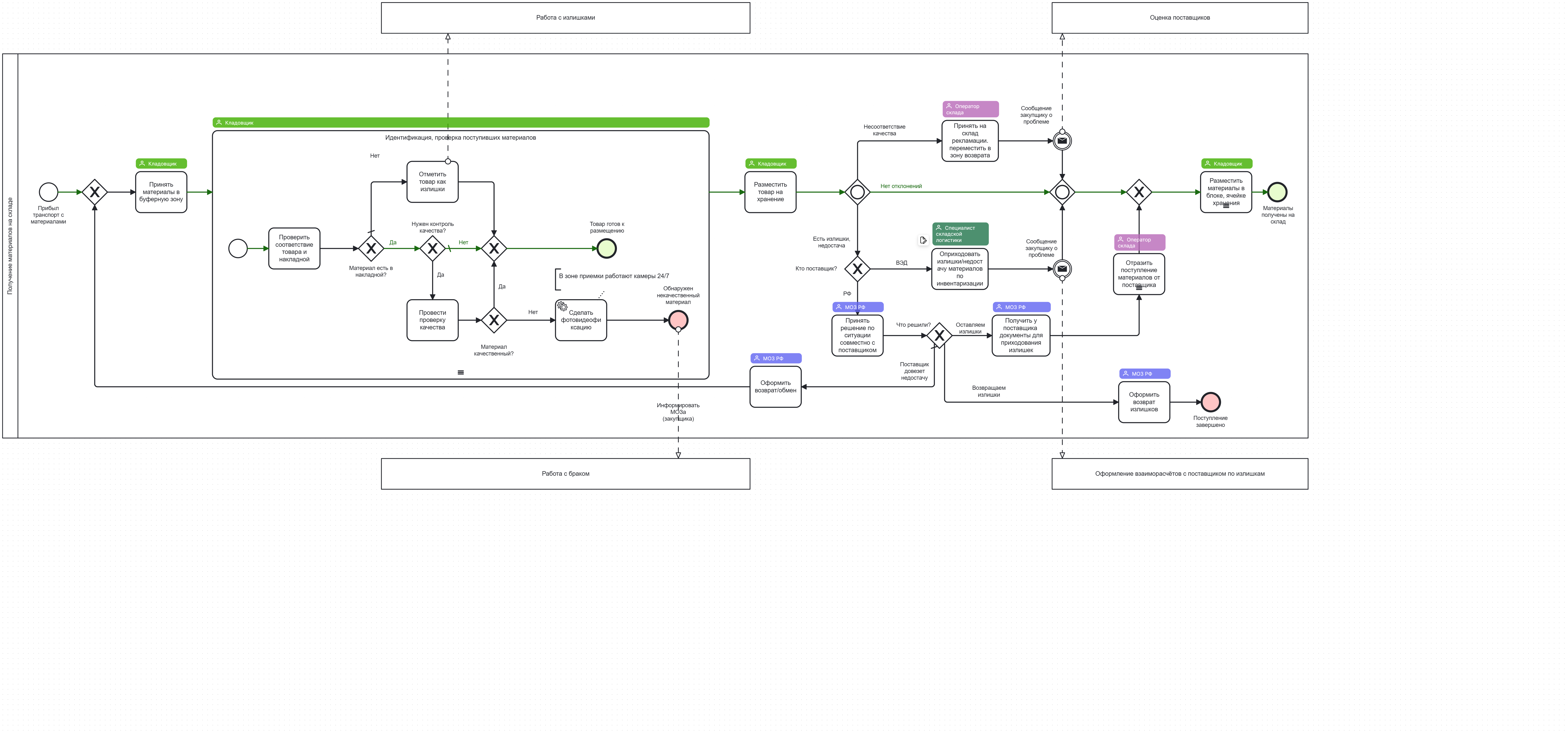Select task Получить у поставщика документы
Viewport: 1568px width, 733px height.
pyautogui.click(x=1021, y=335)
